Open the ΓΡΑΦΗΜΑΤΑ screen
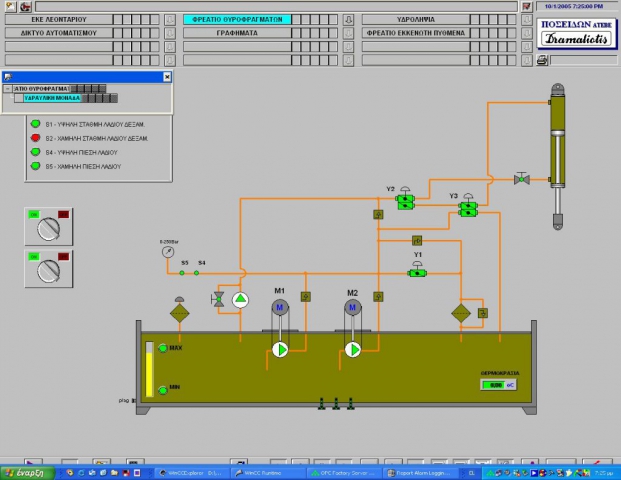This screenshot has width=621, height=480. 237,33
